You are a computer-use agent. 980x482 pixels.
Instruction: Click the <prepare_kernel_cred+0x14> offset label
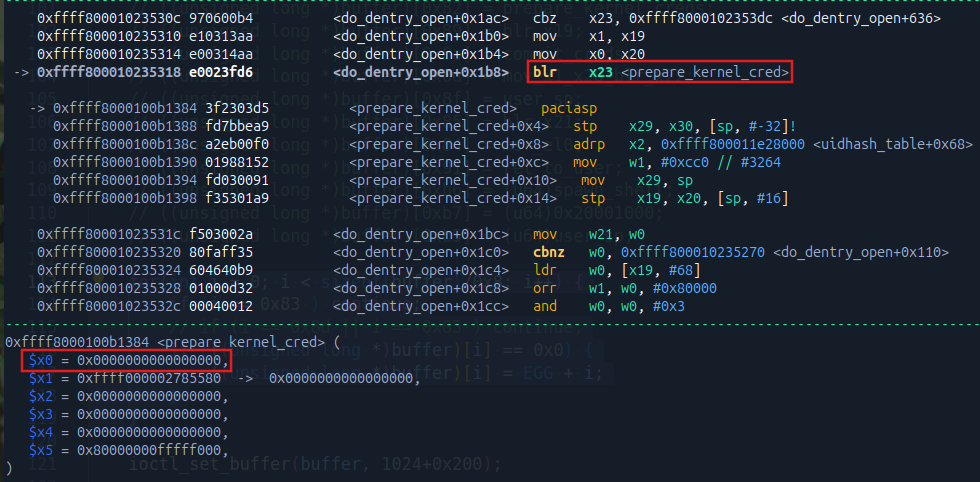pos(455,198)
